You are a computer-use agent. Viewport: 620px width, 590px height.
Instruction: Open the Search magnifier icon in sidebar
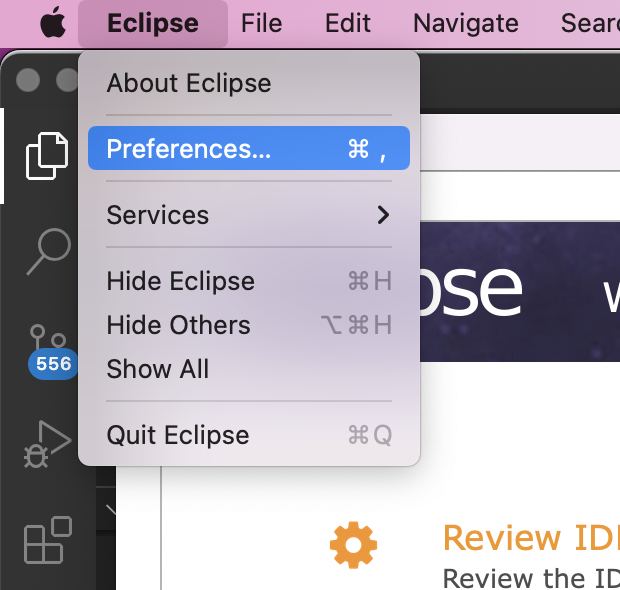(x=49, y=252)
